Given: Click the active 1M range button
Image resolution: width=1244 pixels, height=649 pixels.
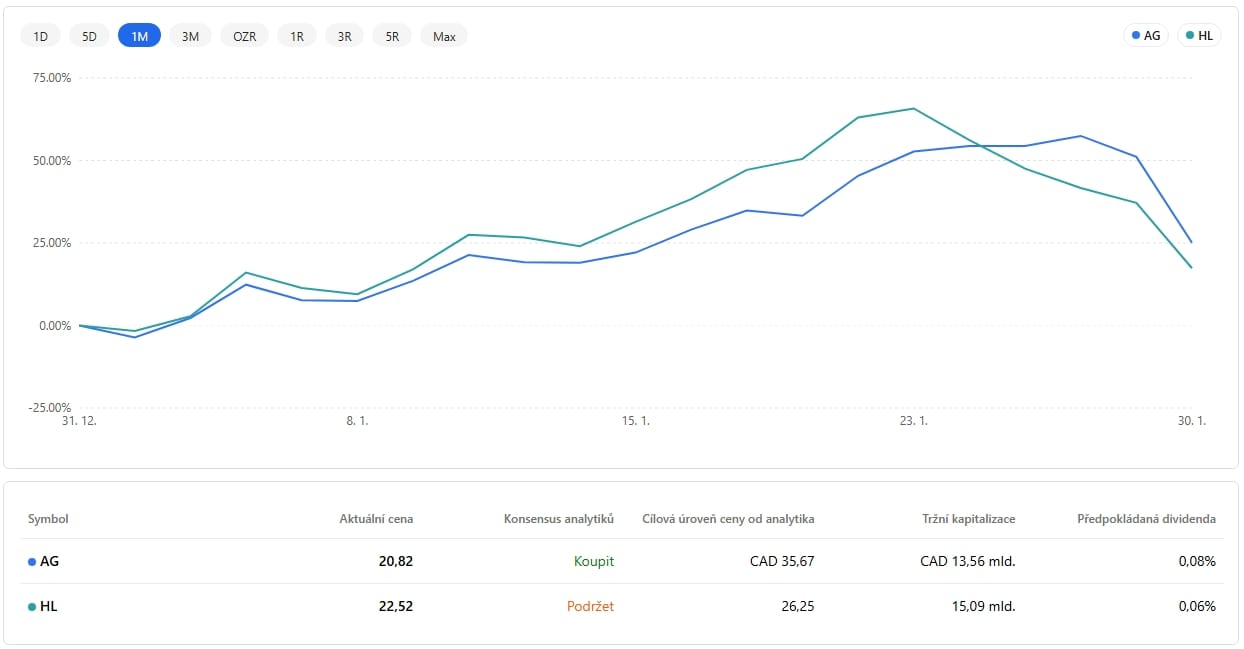Looking at the screenshot, I should tap(139, 36).
